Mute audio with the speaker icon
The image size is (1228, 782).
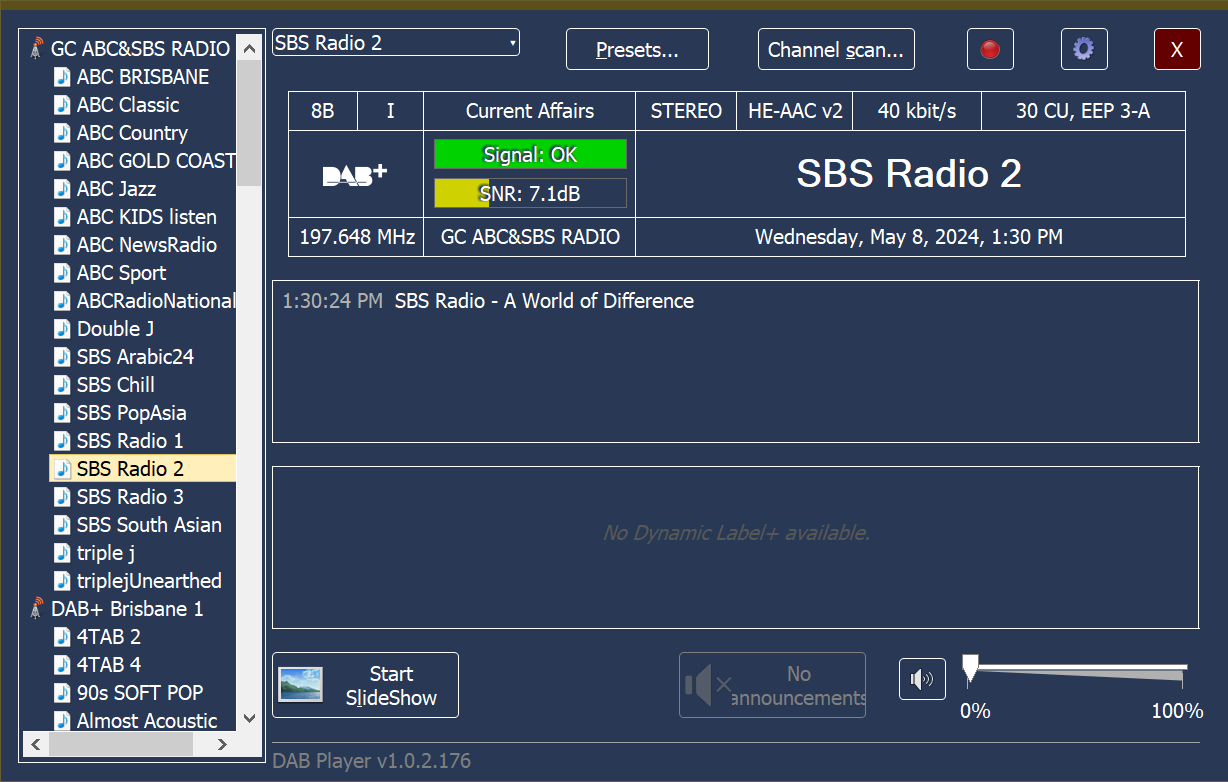pos(921,680)
